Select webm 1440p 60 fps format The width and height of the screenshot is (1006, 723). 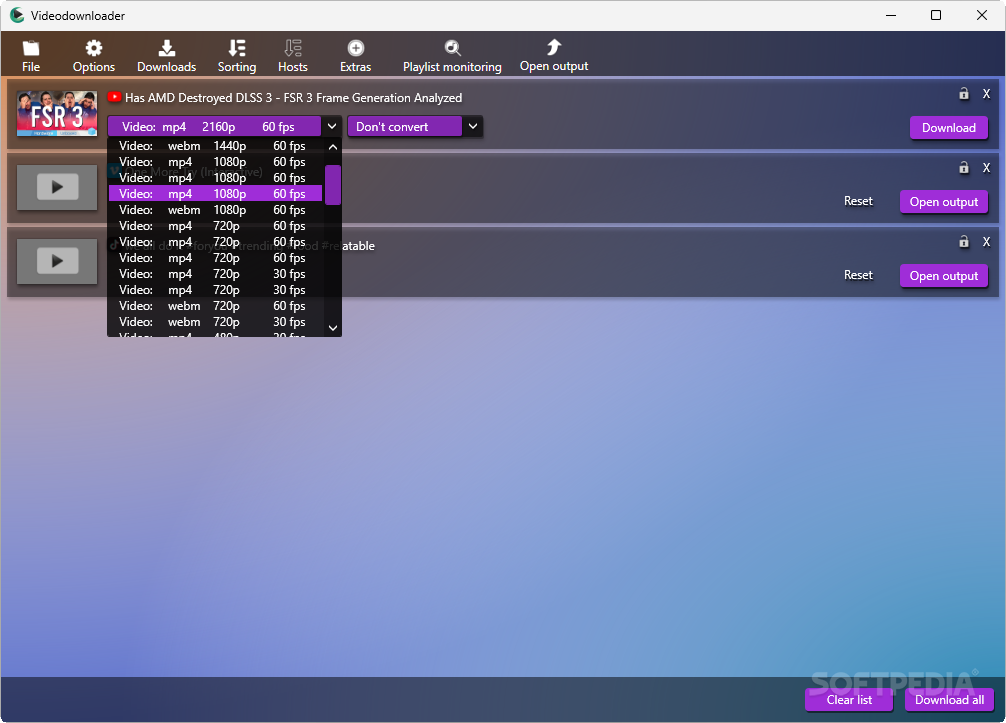click(x=216, y=146)
